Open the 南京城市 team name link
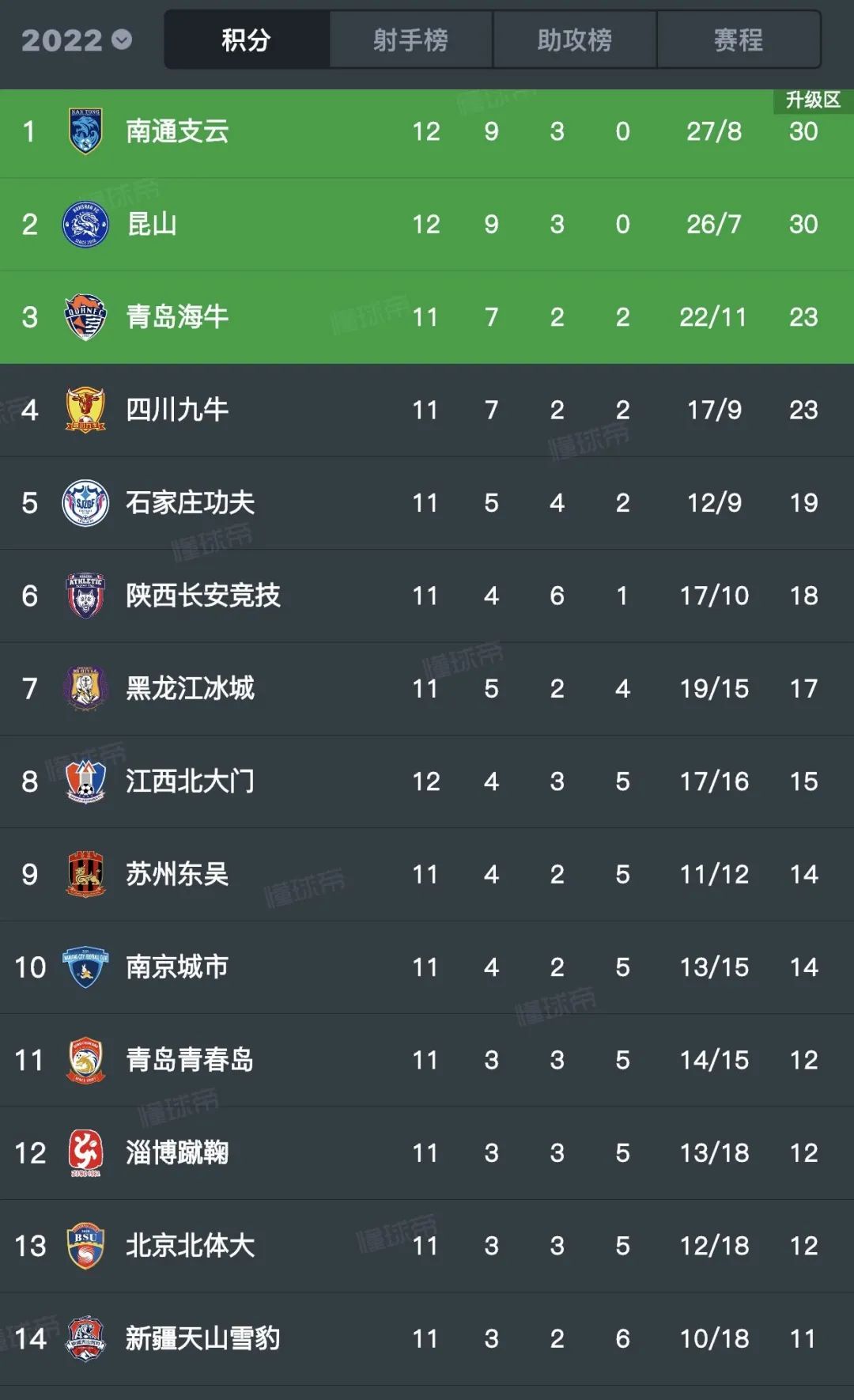This screenshot has width=854, height=1400. coord(177,967)
